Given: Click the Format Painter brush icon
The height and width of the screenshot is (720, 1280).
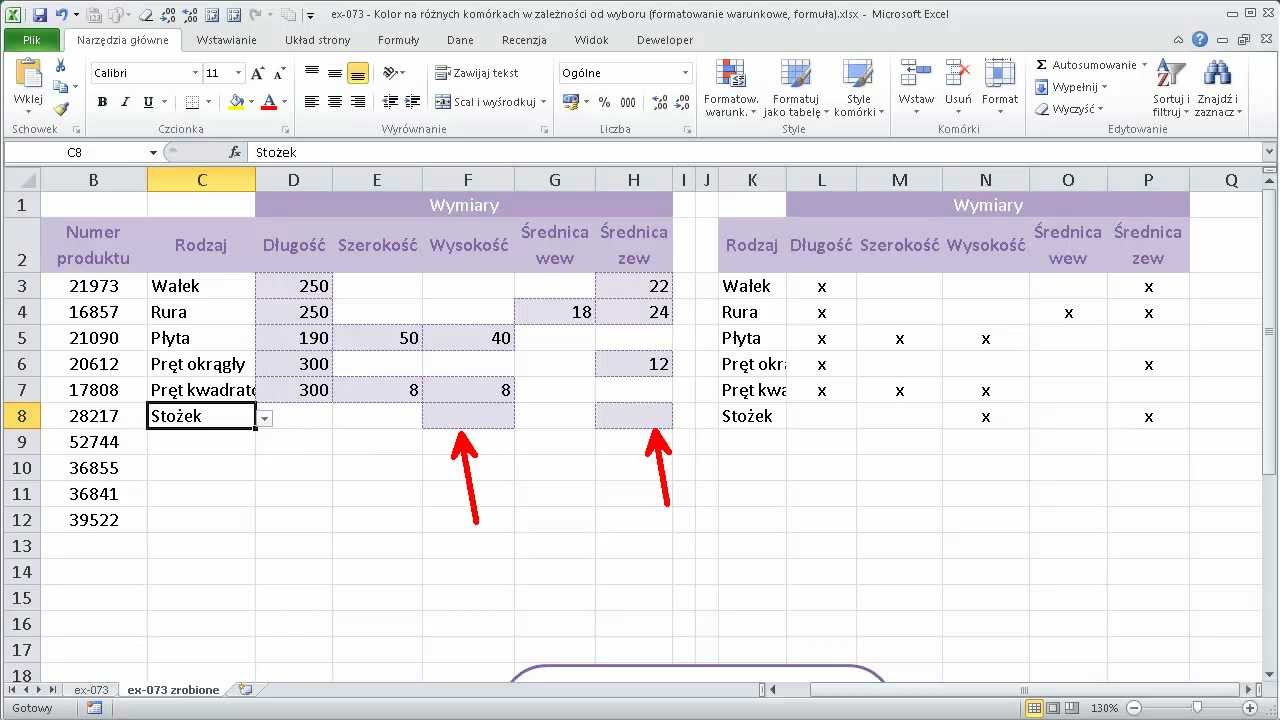Looking at the screenshot, I should 61,109.
